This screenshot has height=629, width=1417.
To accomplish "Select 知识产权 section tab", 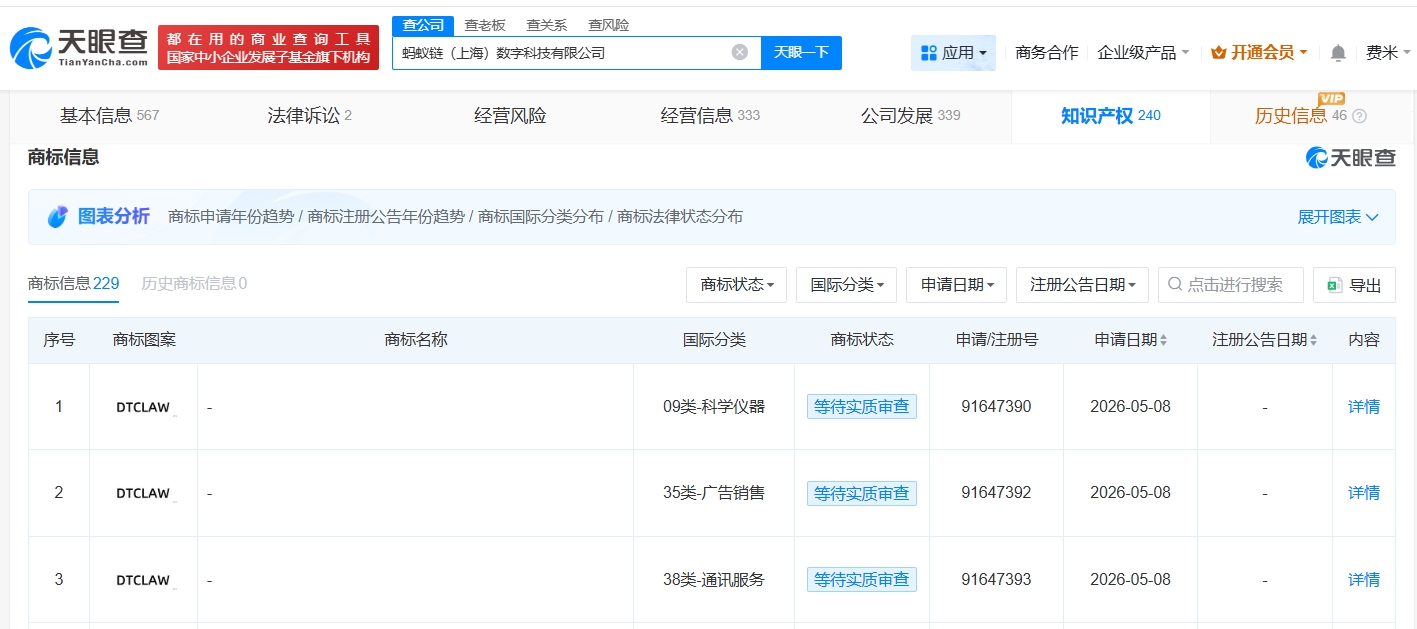I will click(1110, 116).
